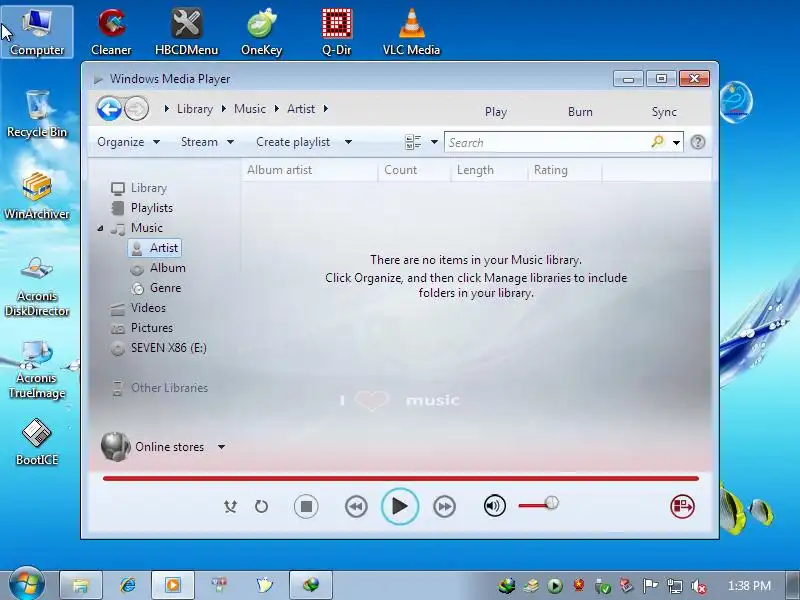
Task: Click the taskbar volume muted icon
Action: click(x=698, y=586)
